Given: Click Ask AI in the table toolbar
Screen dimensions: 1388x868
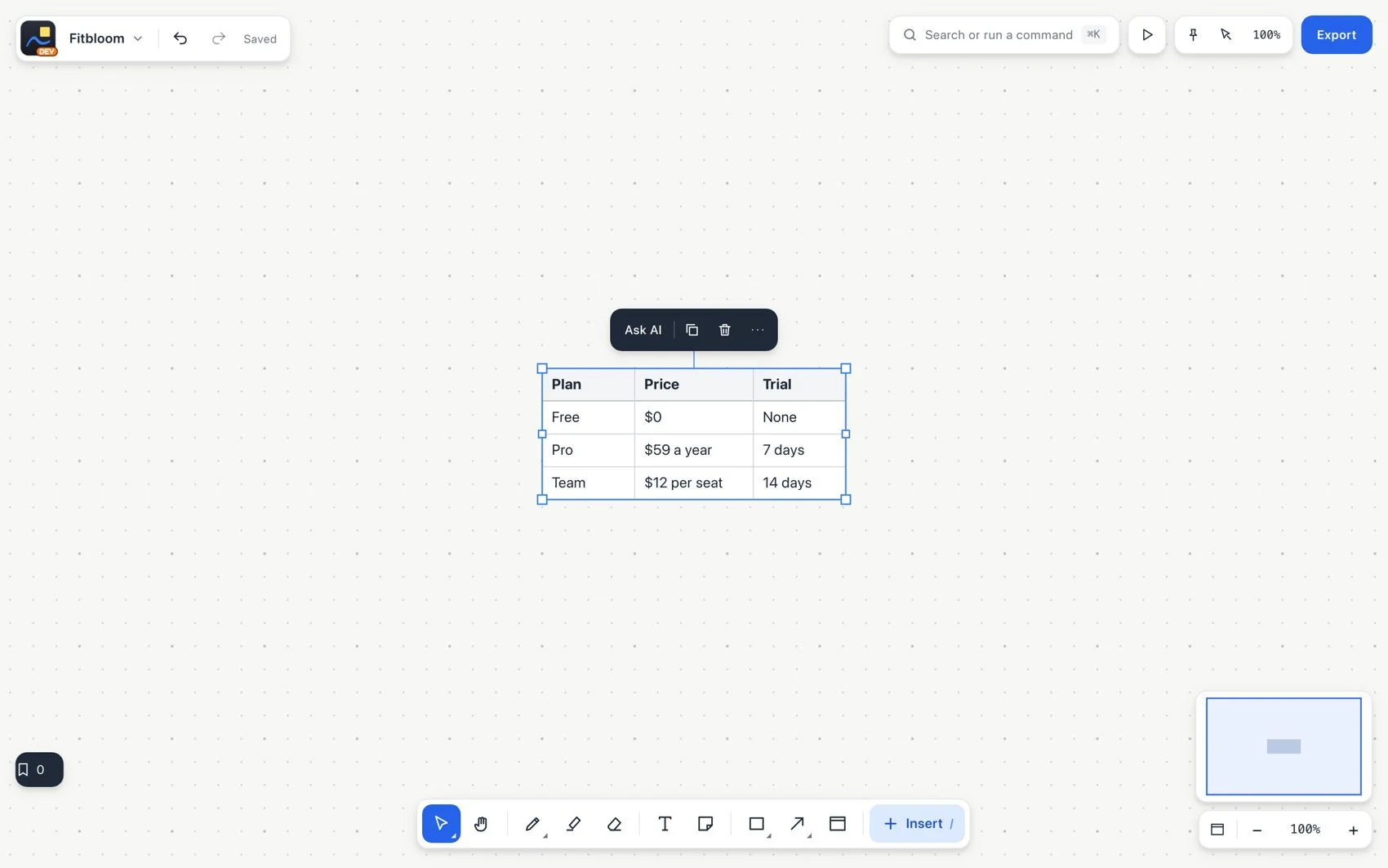Looking at the screenshot, I should pyautogui.click(x=643, y=330).
